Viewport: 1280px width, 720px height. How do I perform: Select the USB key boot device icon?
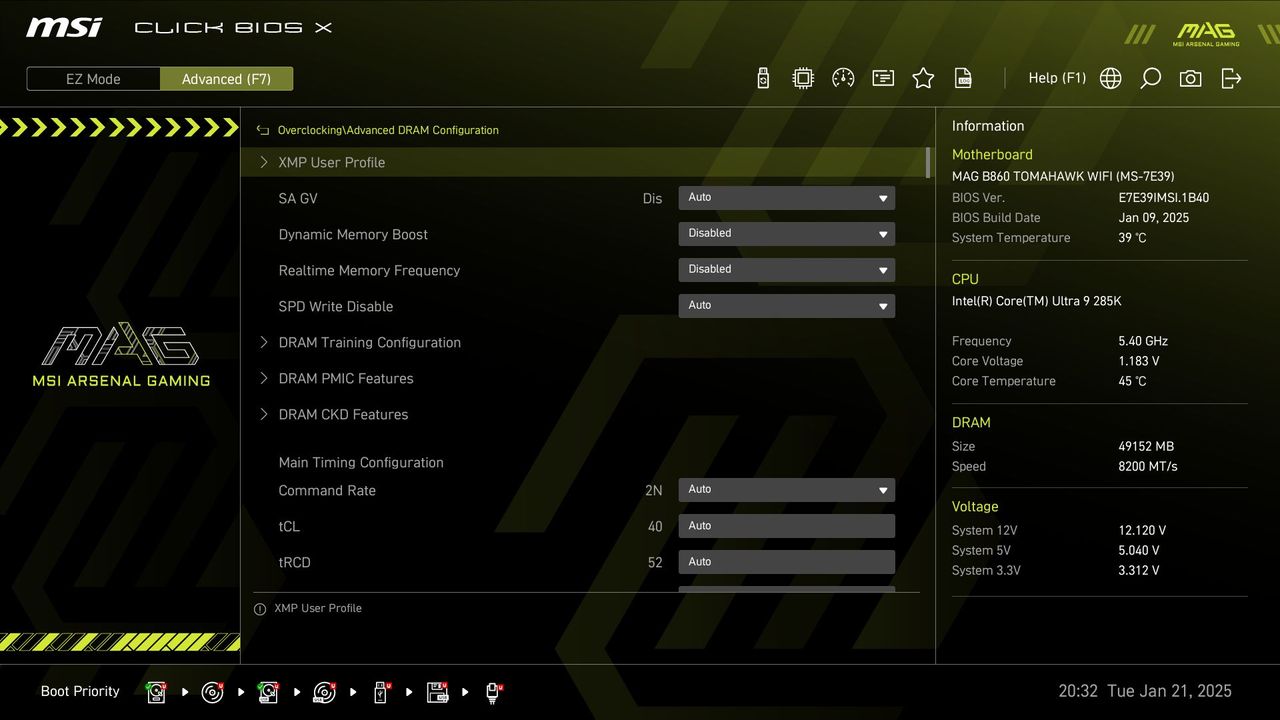(381, 691)
